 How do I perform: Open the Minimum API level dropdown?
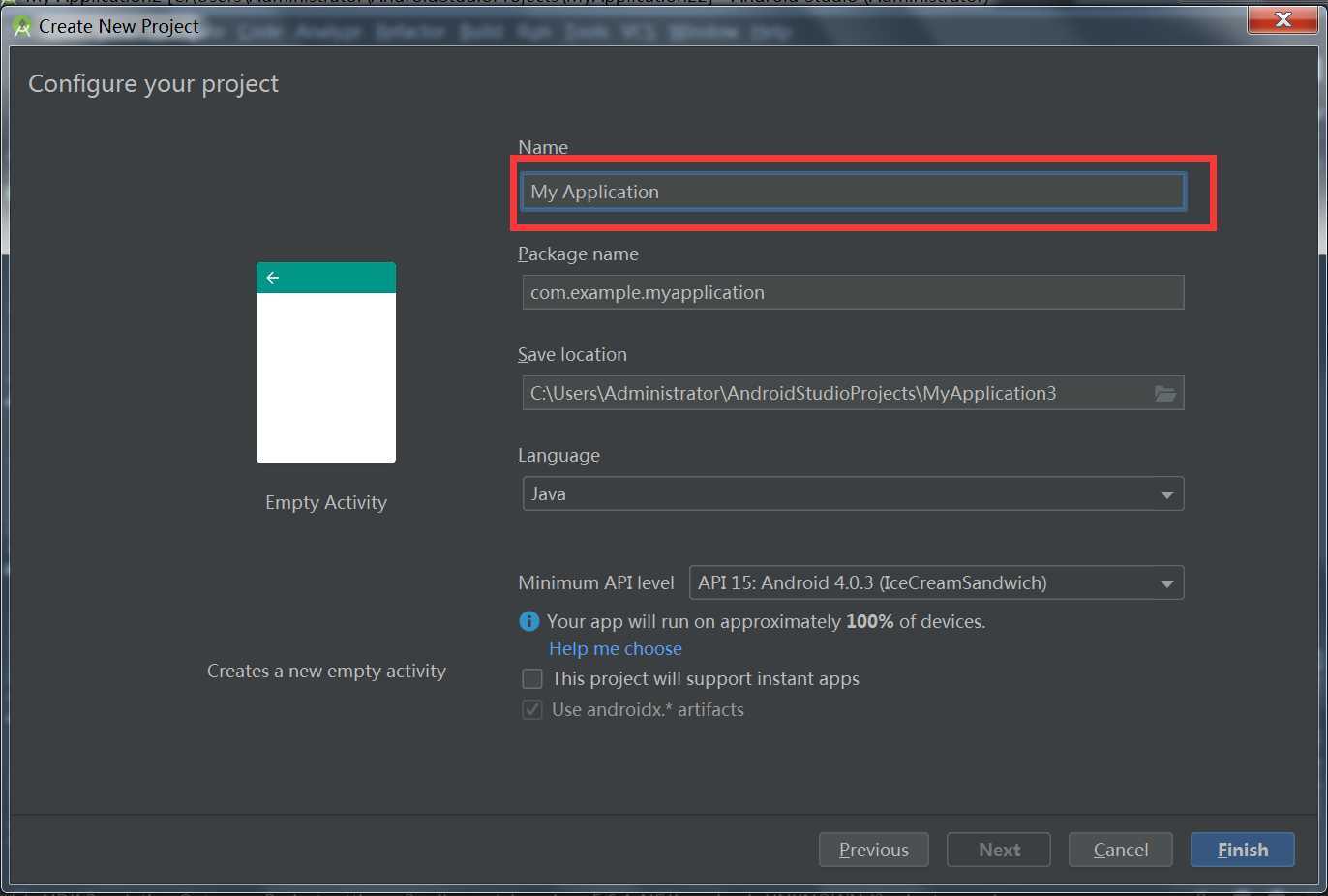coord(936,582)
